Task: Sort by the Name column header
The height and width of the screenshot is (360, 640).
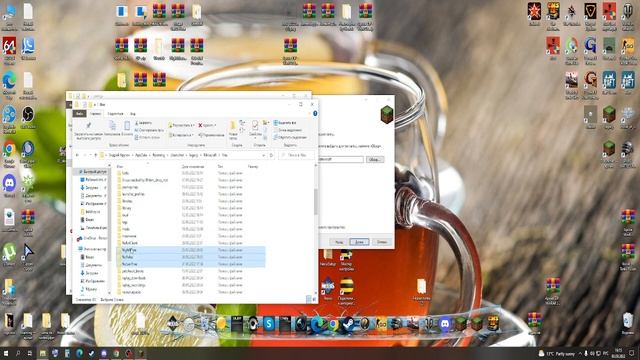Action: [x=119, y=167]
